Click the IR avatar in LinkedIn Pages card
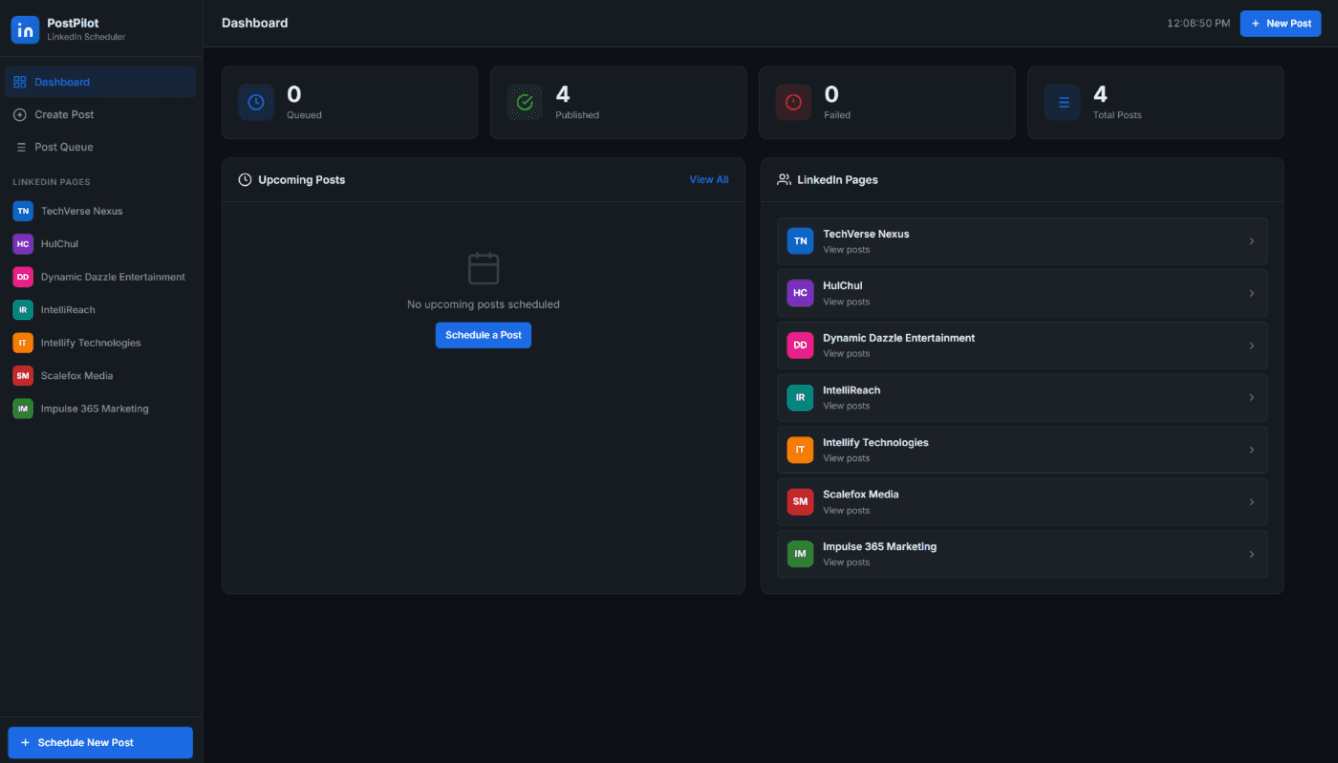The height and width of the screenshot is (763, 1338). (800, 397)
